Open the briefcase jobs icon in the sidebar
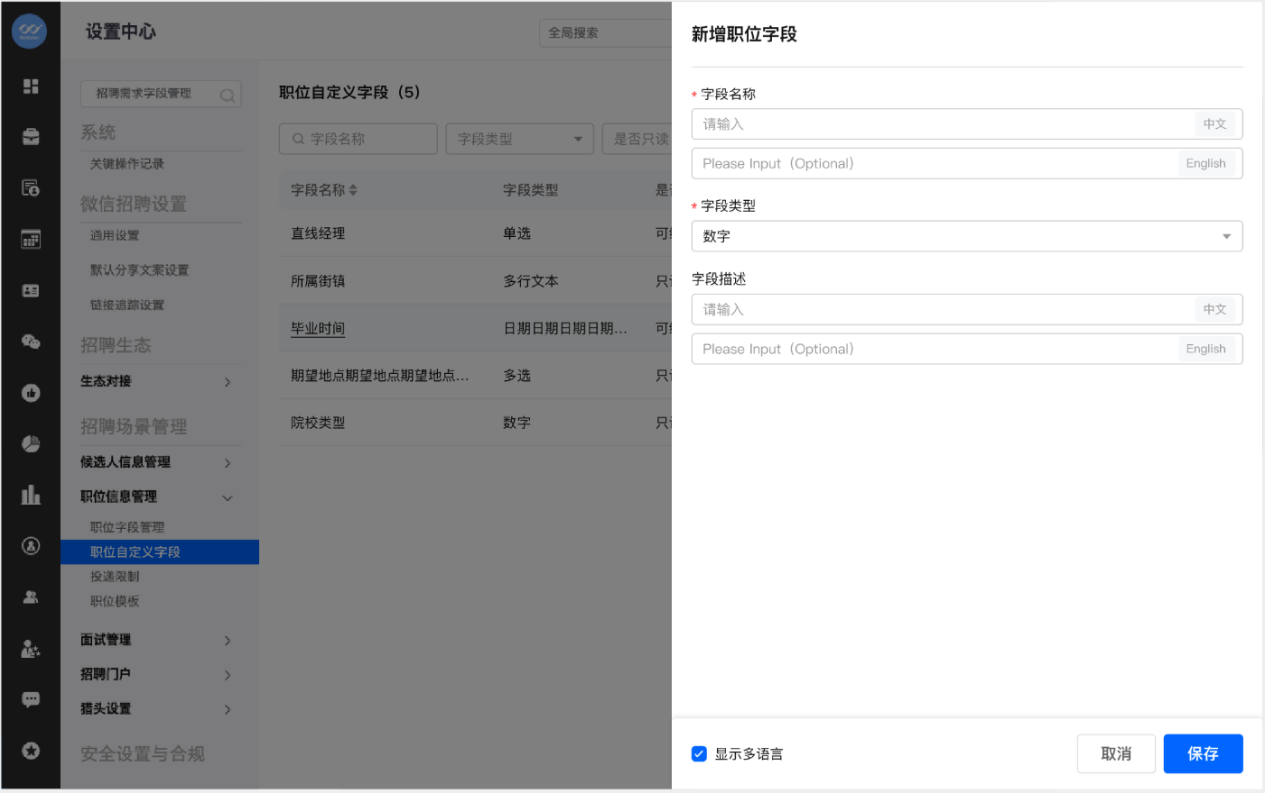This screenshot has width=1265, height=793. (30, 137)
